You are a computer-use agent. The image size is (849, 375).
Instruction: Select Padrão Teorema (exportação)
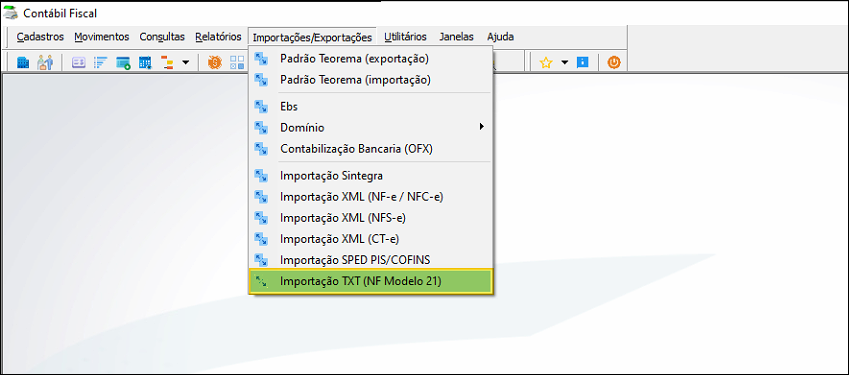pos(371,58)
